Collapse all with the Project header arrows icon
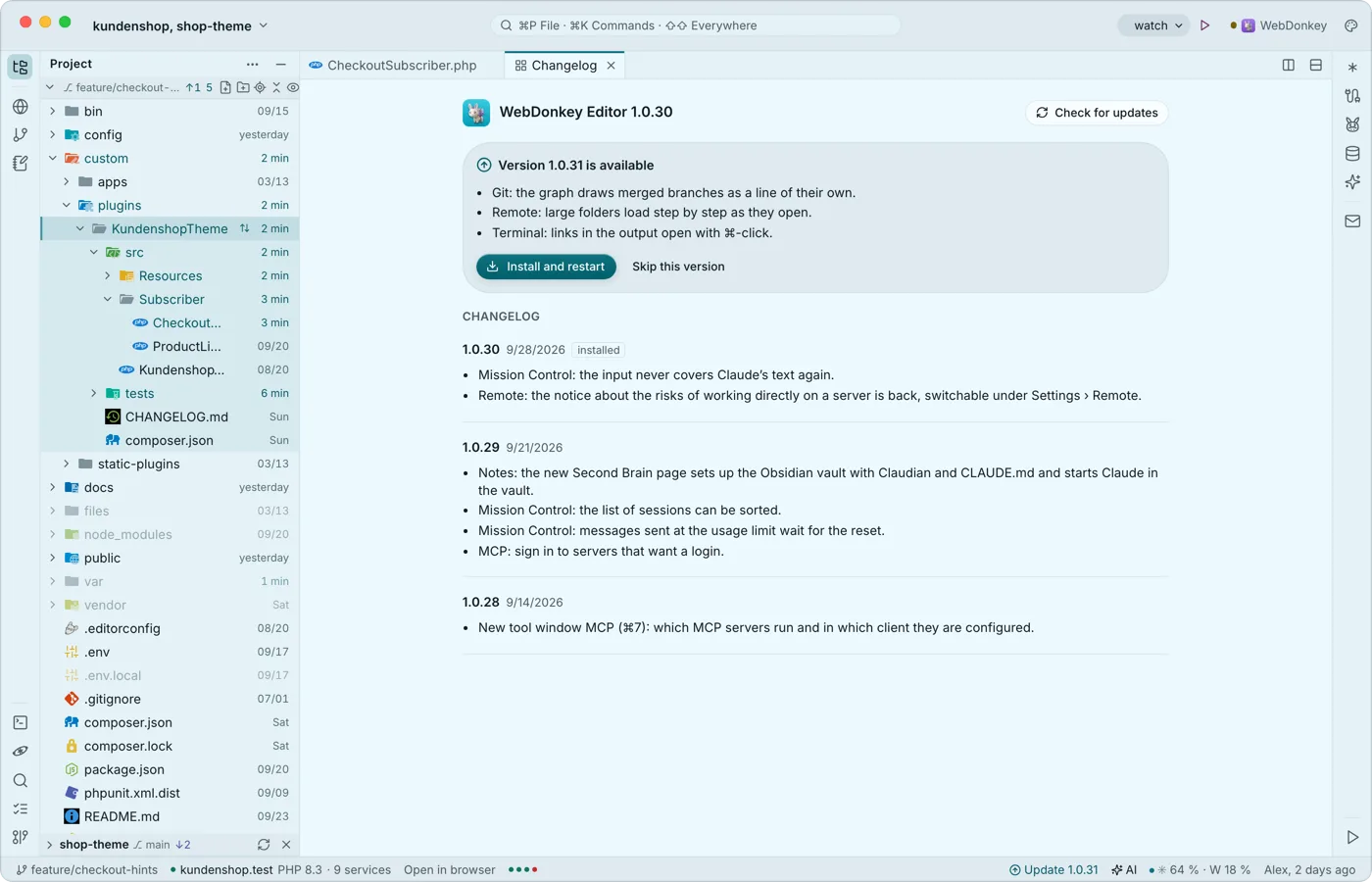 pyautogui.click(x=276, y=87)
